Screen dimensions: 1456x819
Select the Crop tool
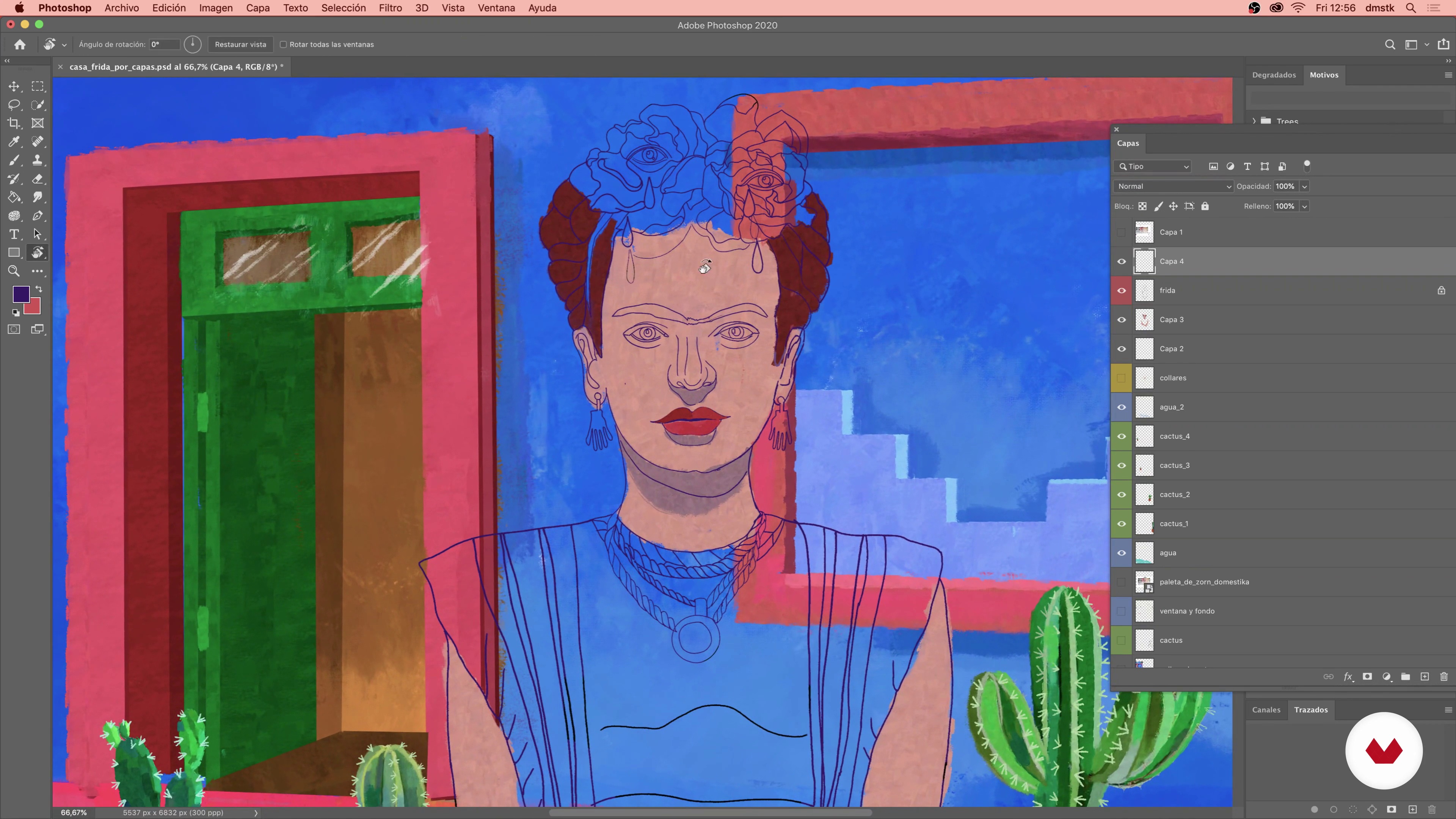(14, 123)
